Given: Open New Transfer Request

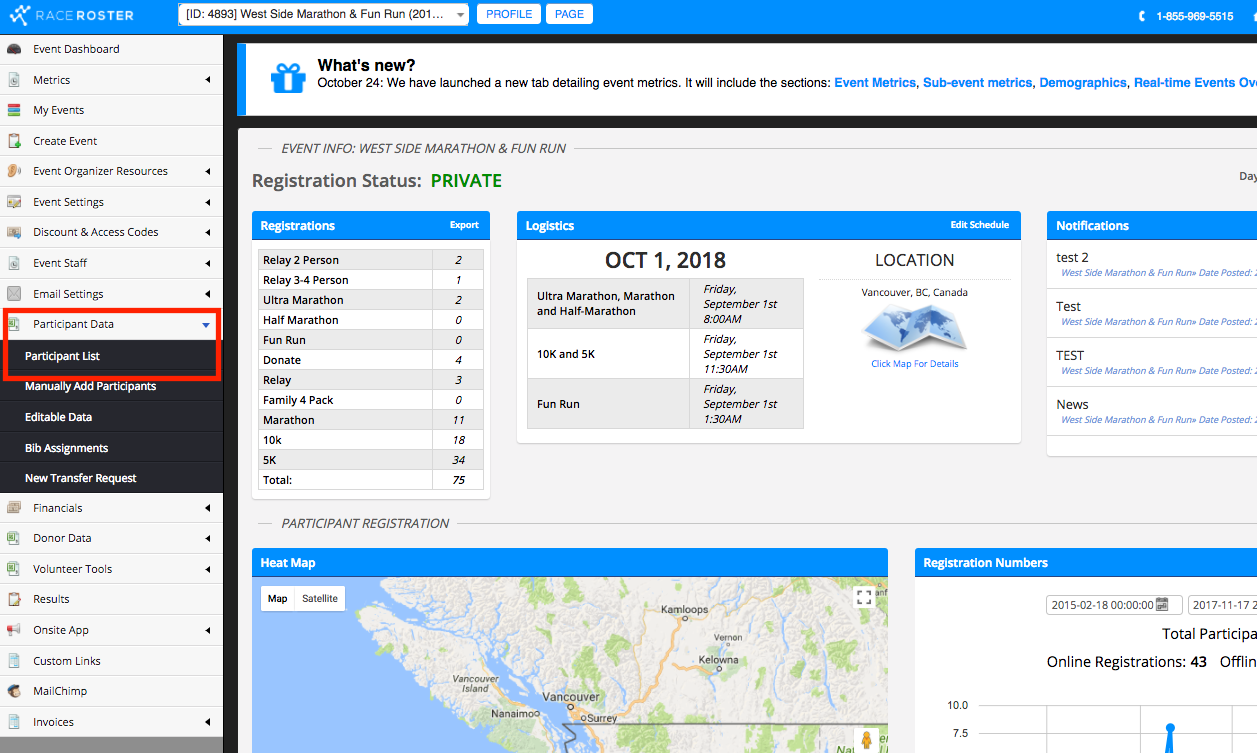Looking at the screenshot, I should pyautogui.click(x=111, y=478).
